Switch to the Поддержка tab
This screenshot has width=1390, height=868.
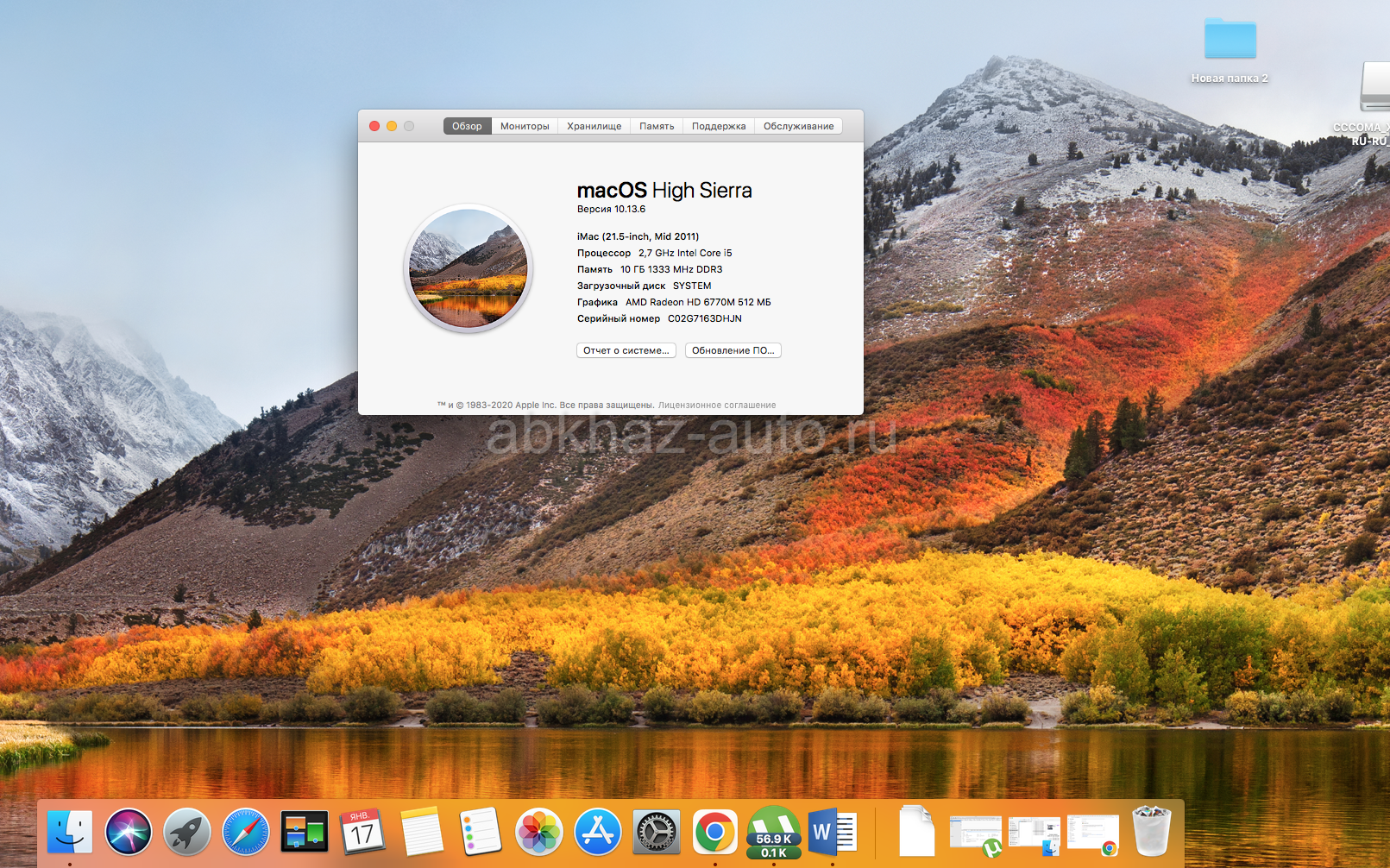[x=719, y=126]
